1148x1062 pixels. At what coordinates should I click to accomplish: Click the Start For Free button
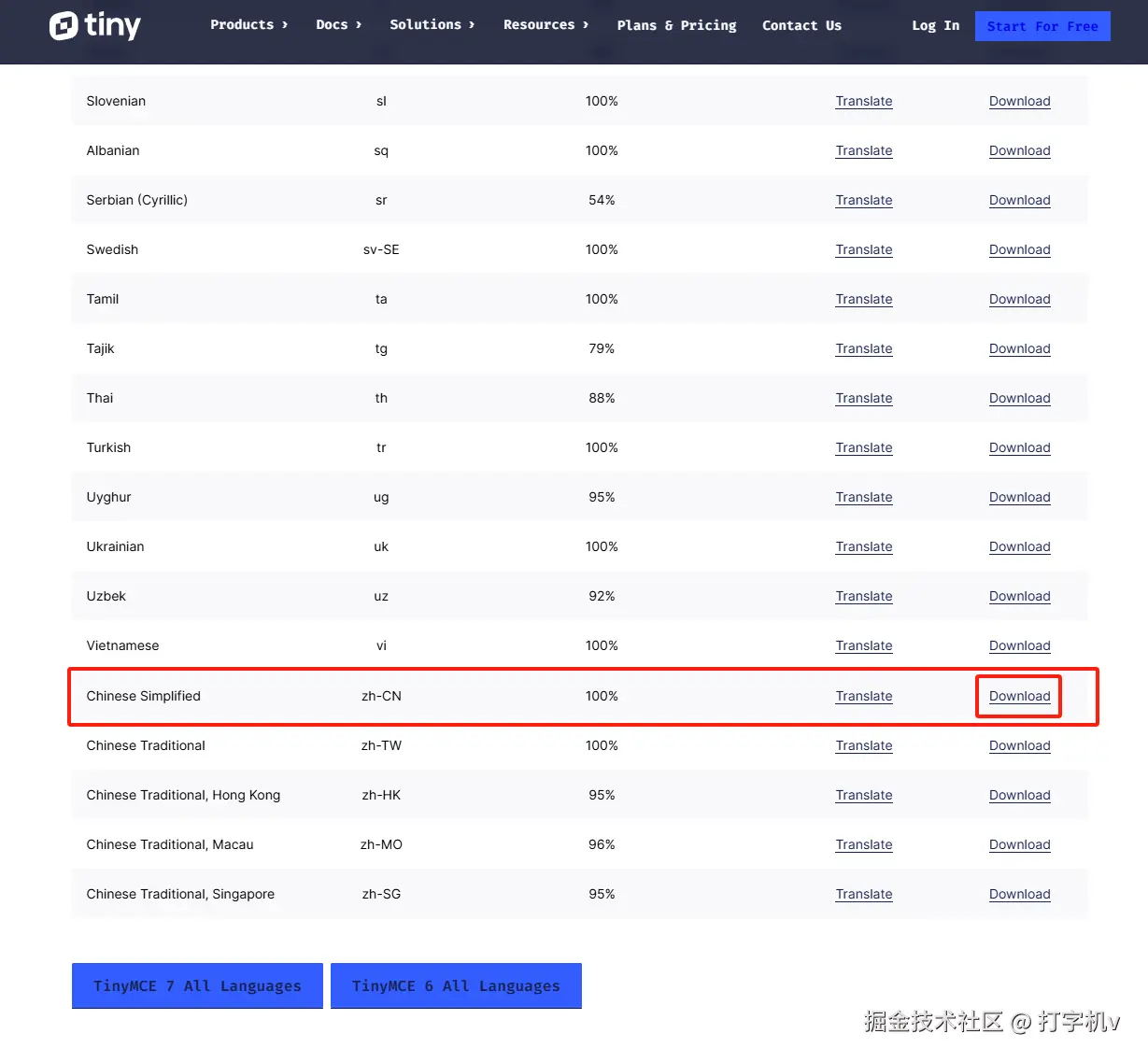(x=1042, y=26)
